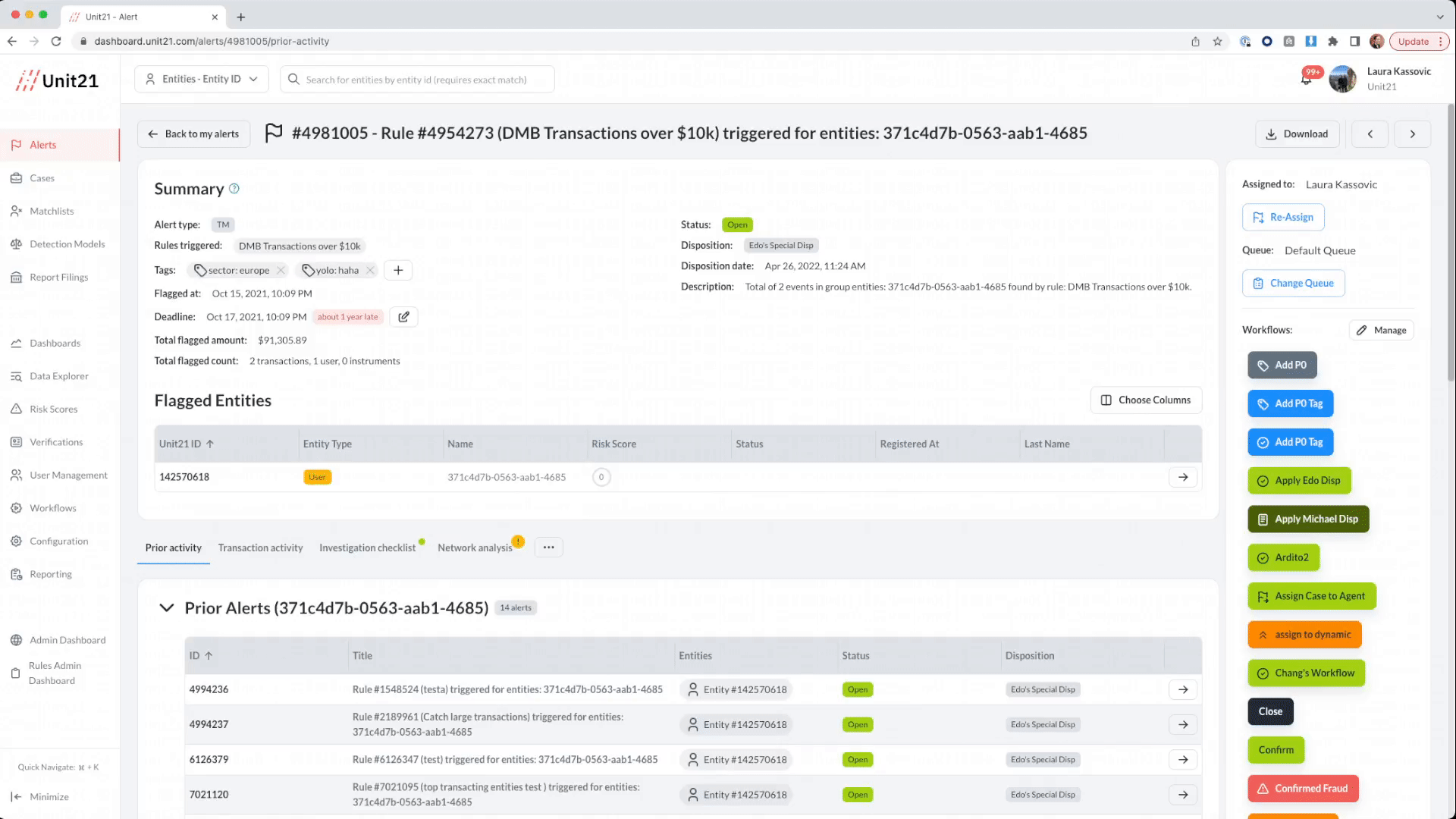Open browser extensions puzzle icon
The height and width of the screenshot is (819, 1456).
[x=1332, y=42]
